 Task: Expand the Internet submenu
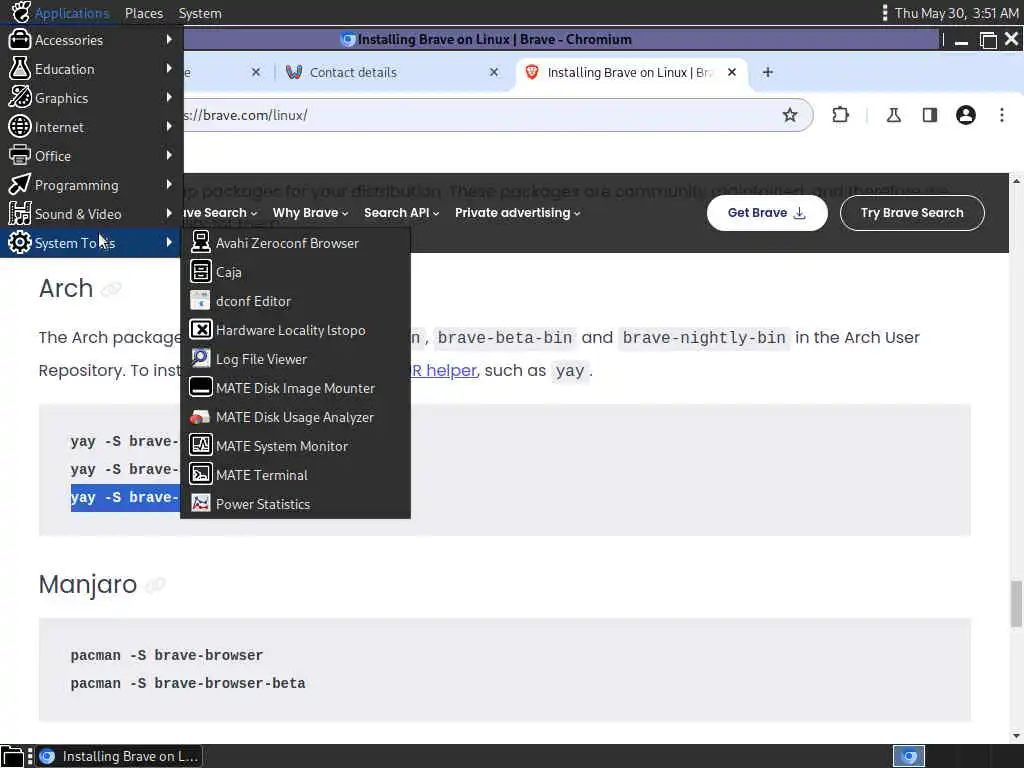91,127
